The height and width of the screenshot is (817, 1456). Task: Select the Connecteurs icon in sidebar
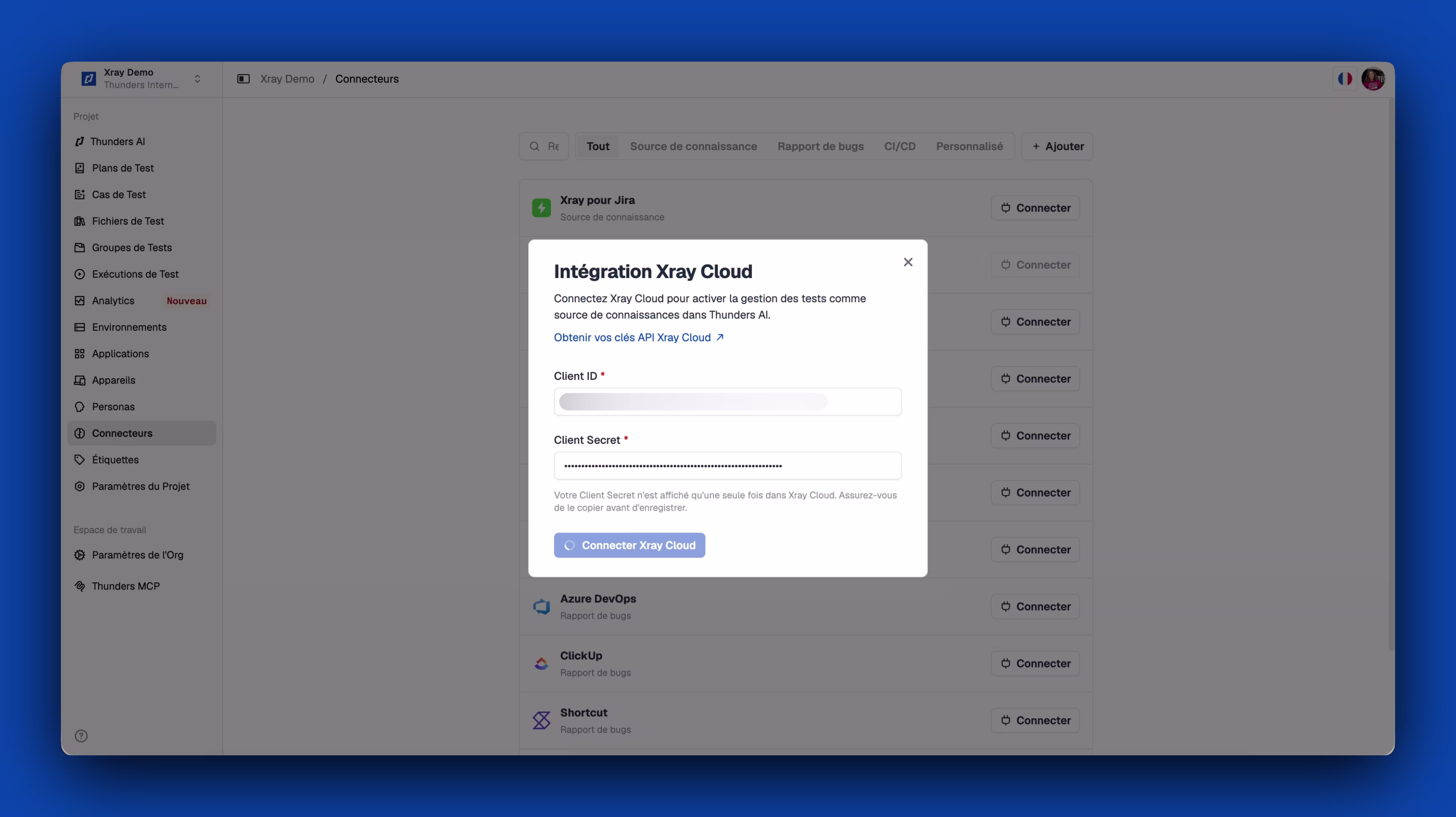point(80,433)
